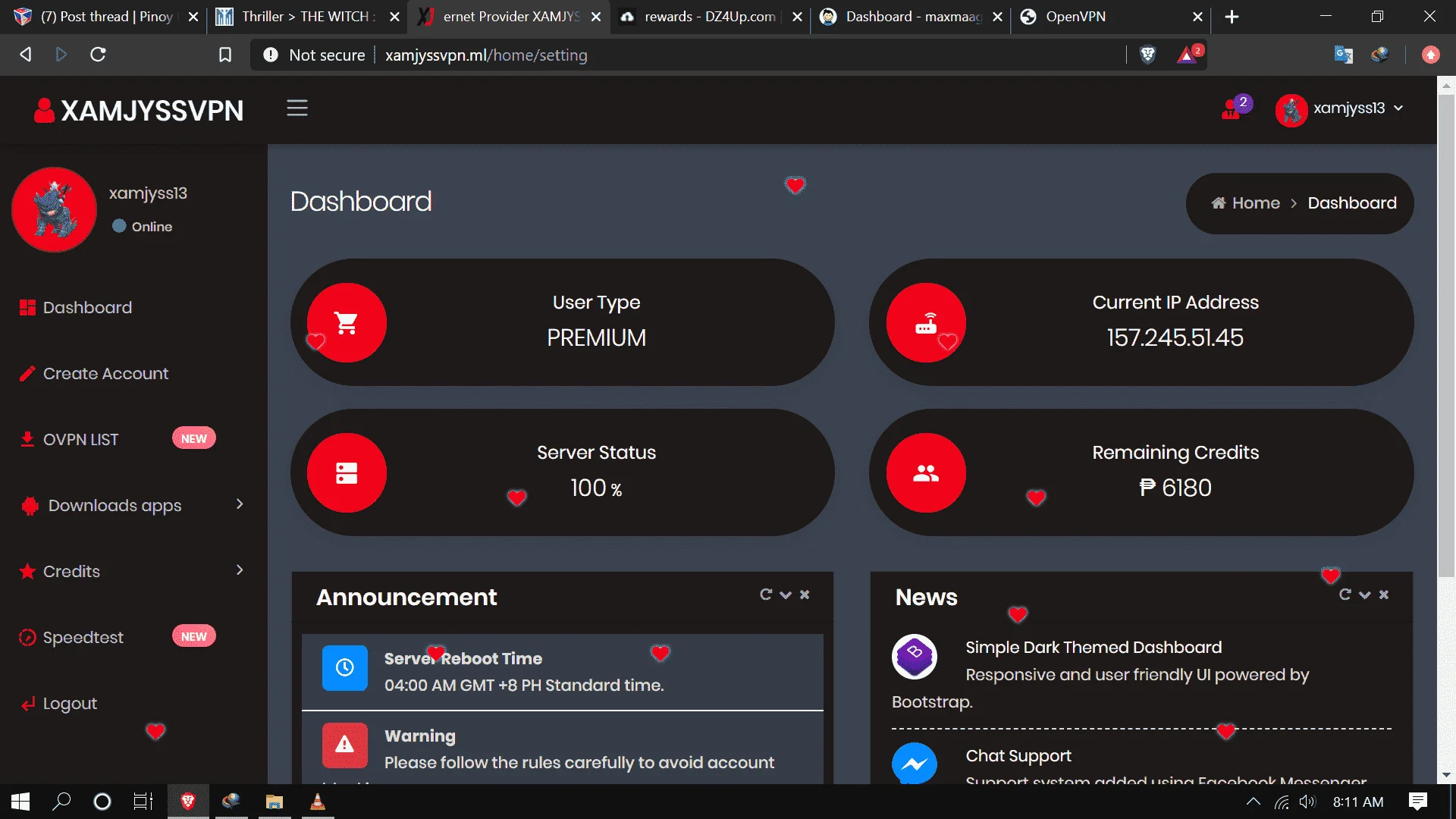
Task: Click the User Type shopping cart icon
Action: tap(347, 323)
